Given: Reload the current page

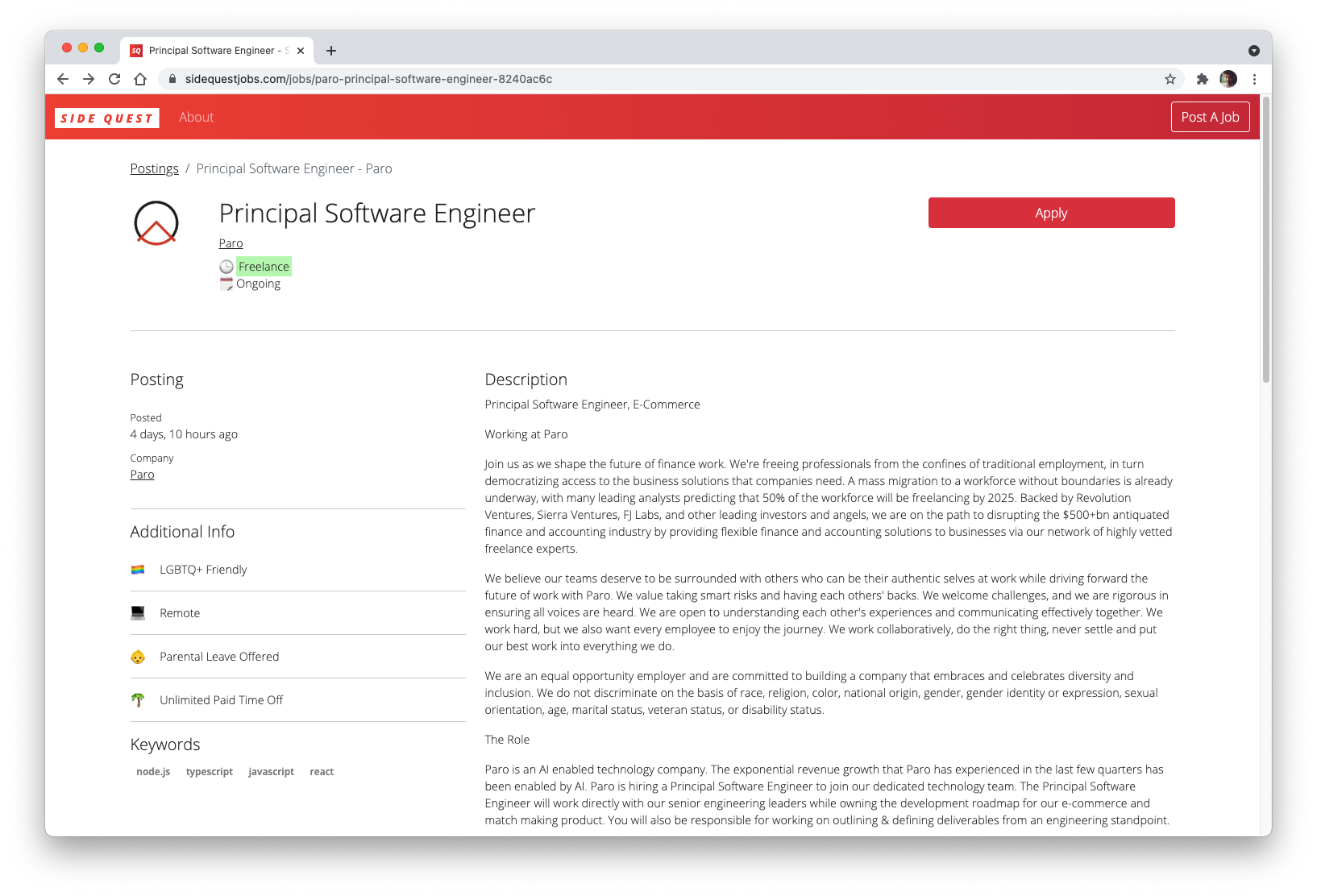Looking at the screenshot, I should click(x=114, y=79).
